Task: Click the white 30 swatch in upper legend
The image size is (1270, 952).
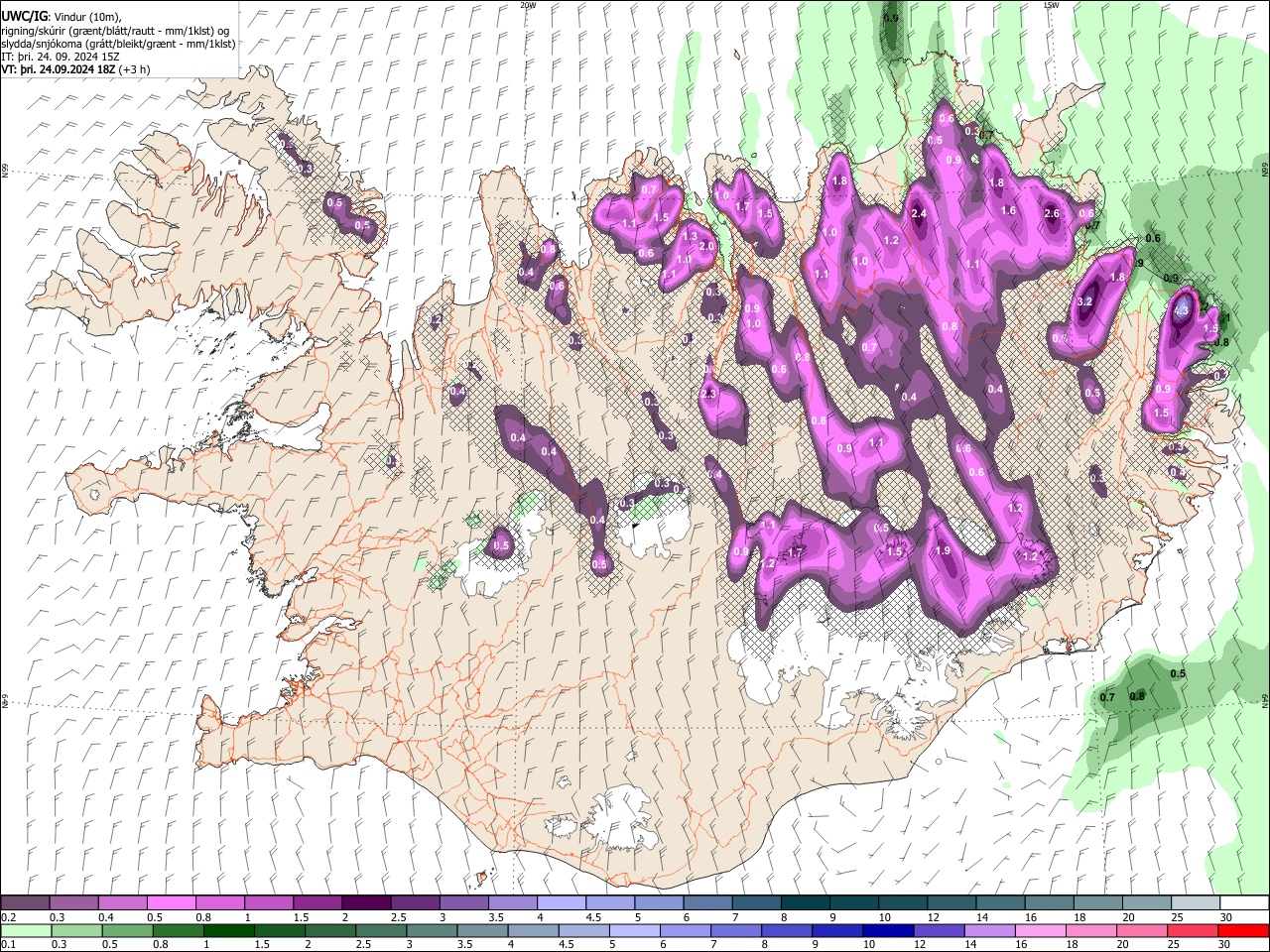Action: [x=1243, y=902]
